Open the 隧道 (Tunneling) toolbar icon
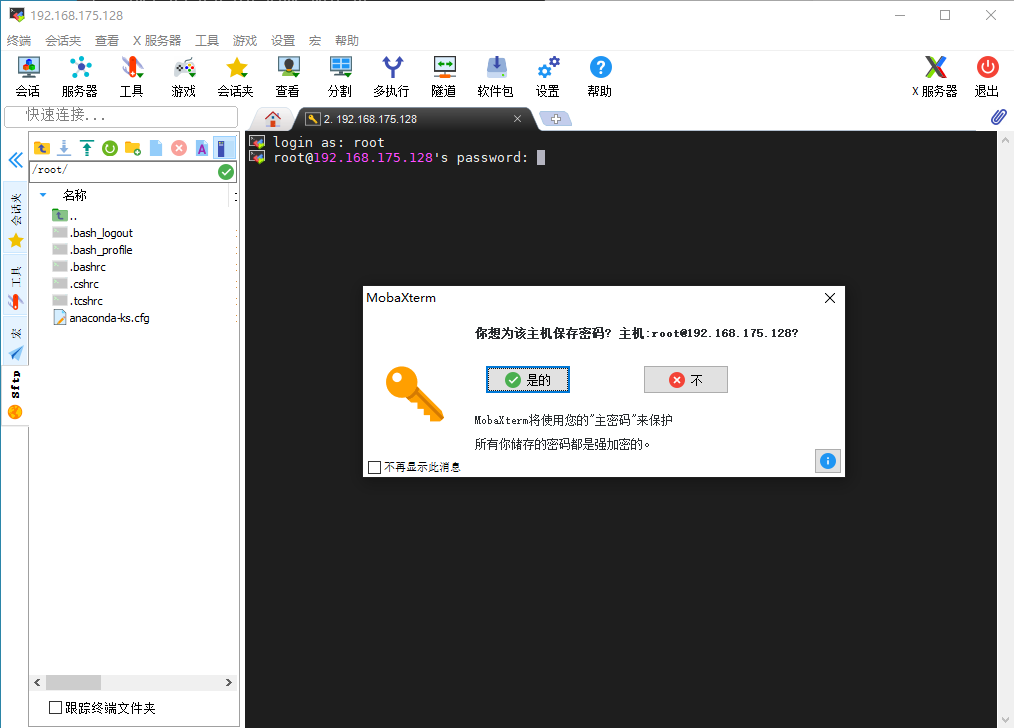1014x728 pixels. (444, 76)
